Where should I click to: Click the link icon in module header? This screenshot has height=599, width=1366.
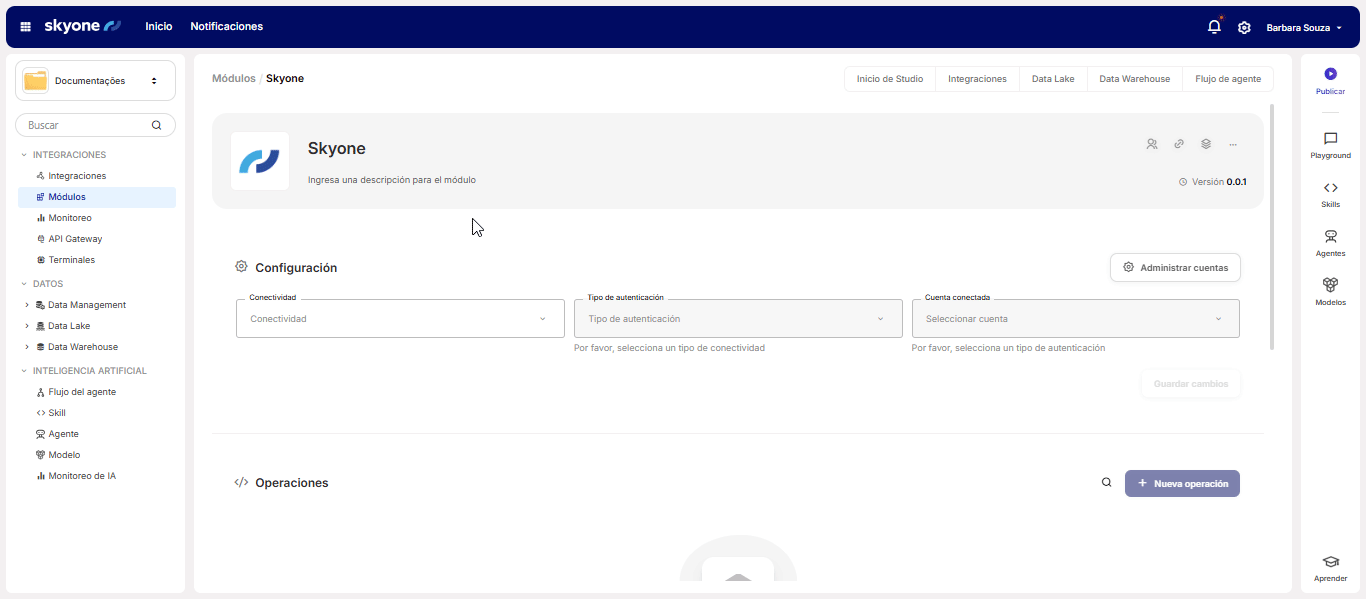[x=1179, y=144]
